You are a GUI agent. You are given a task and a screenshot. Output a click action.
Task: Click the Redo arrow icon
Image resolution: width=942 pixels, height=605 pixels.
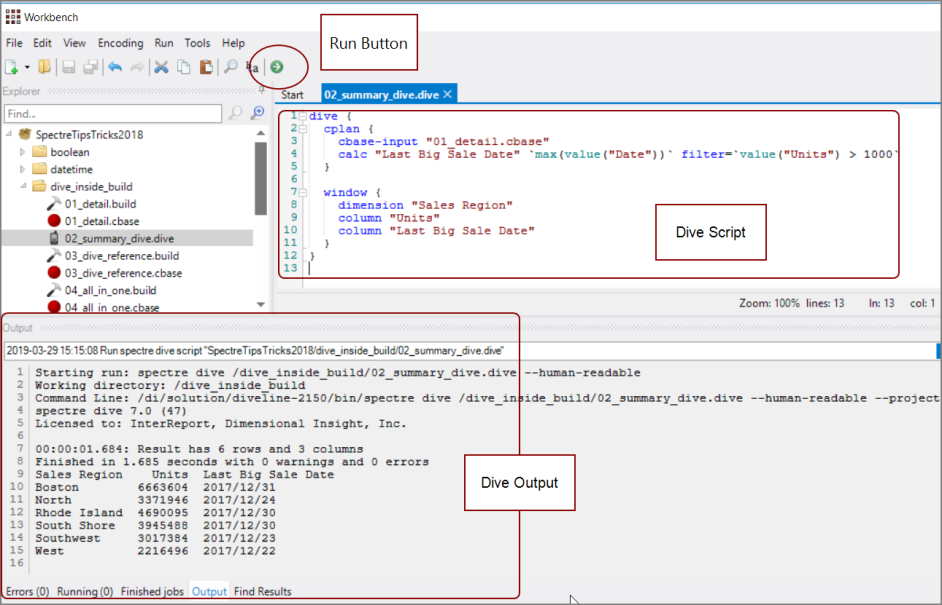tap(137, 67)
